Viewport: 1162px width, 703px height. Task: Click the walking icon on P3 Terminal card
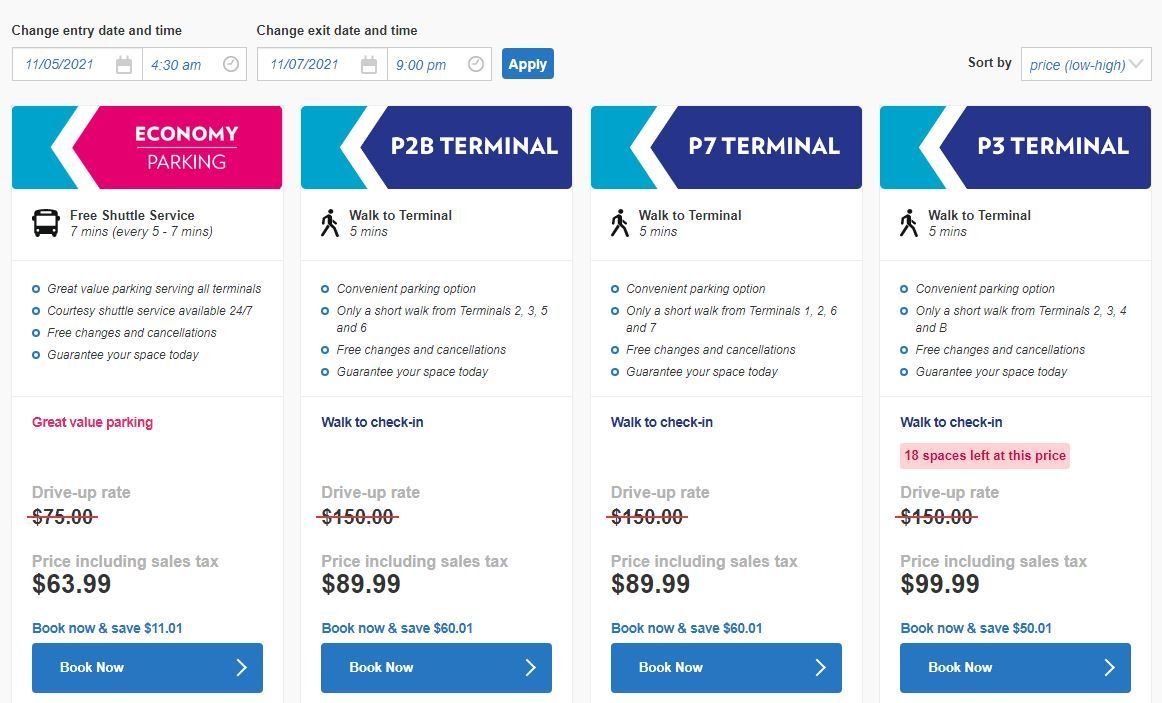pos(909,222)
